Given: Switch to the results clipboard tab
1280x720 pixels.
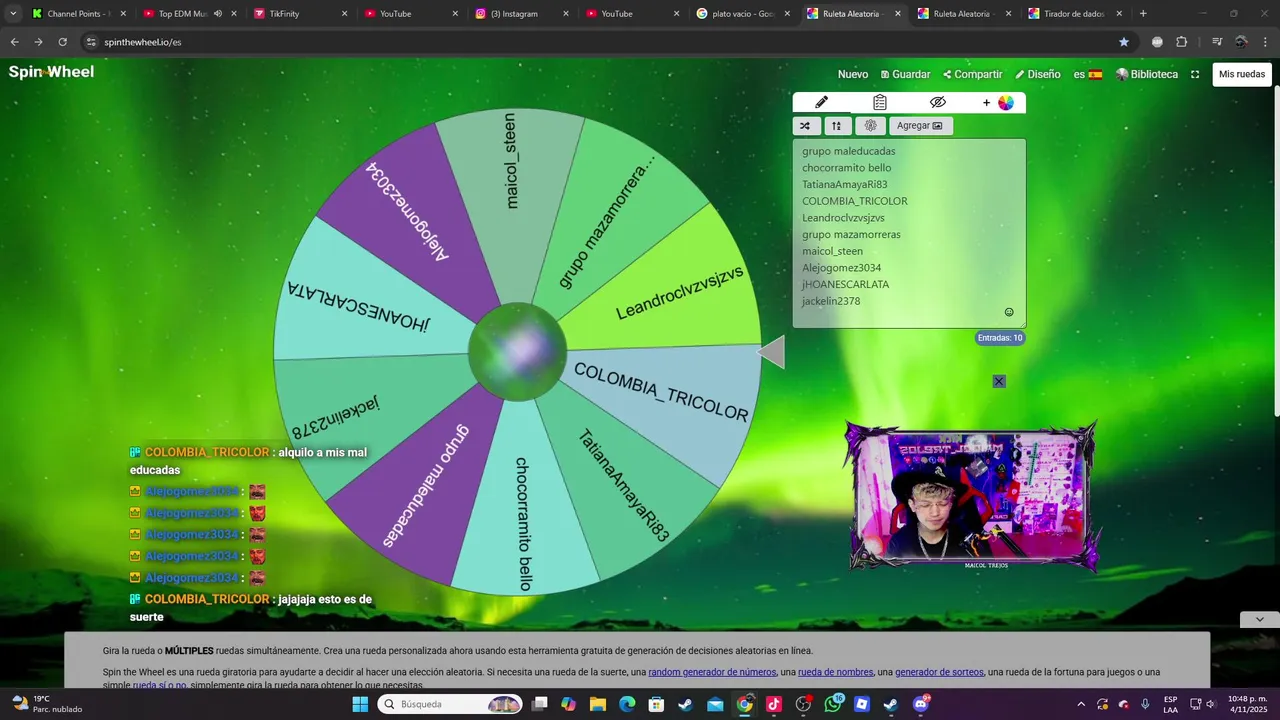Looking at the screenshot, I should 880,102.
